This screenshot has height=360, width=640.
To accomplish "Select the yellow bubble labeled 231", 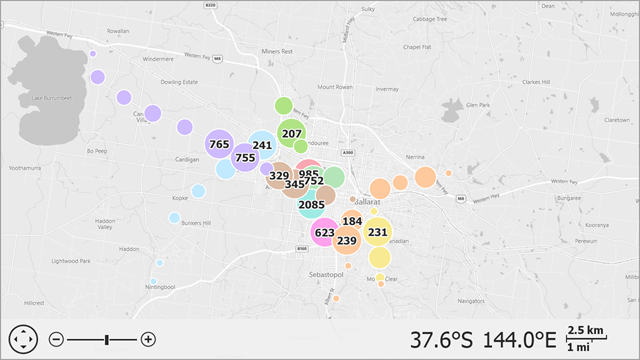I will pyautogui.click(x=378, y=232).
